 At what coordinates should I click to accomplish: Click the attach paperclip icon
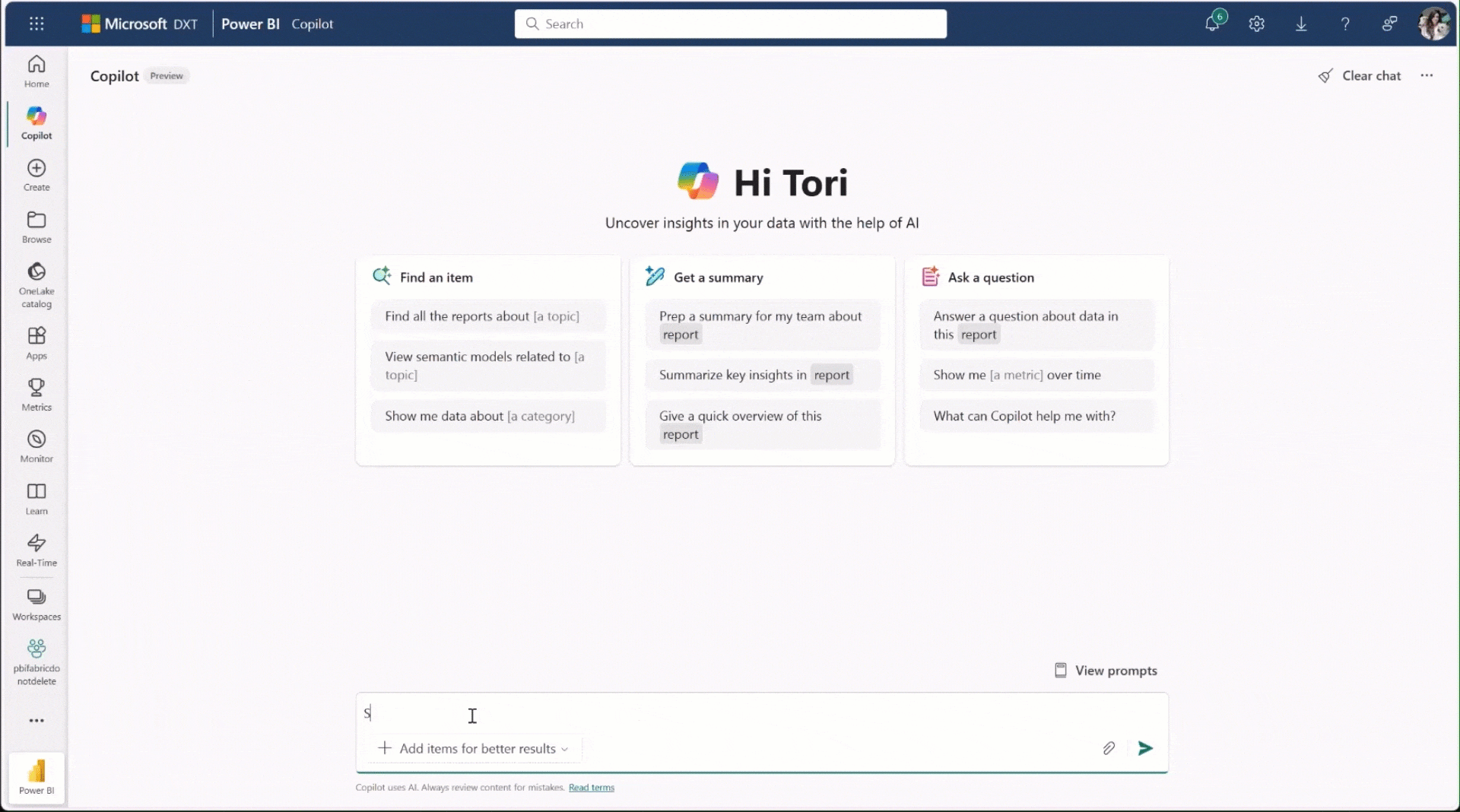coord(1109,748)
